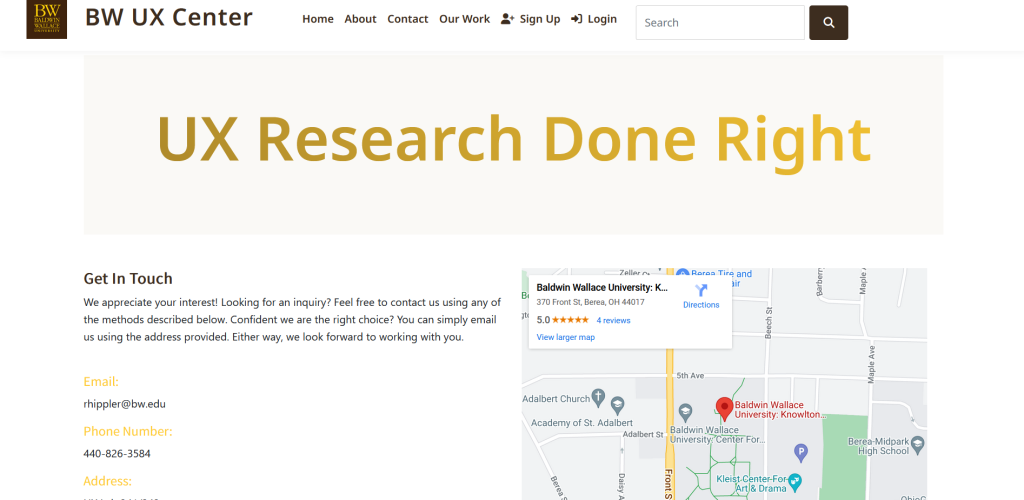Viewport: 1024px width, 500px height.
Task: Click the 5th Ave street label on map
Action: coord(690,376)
